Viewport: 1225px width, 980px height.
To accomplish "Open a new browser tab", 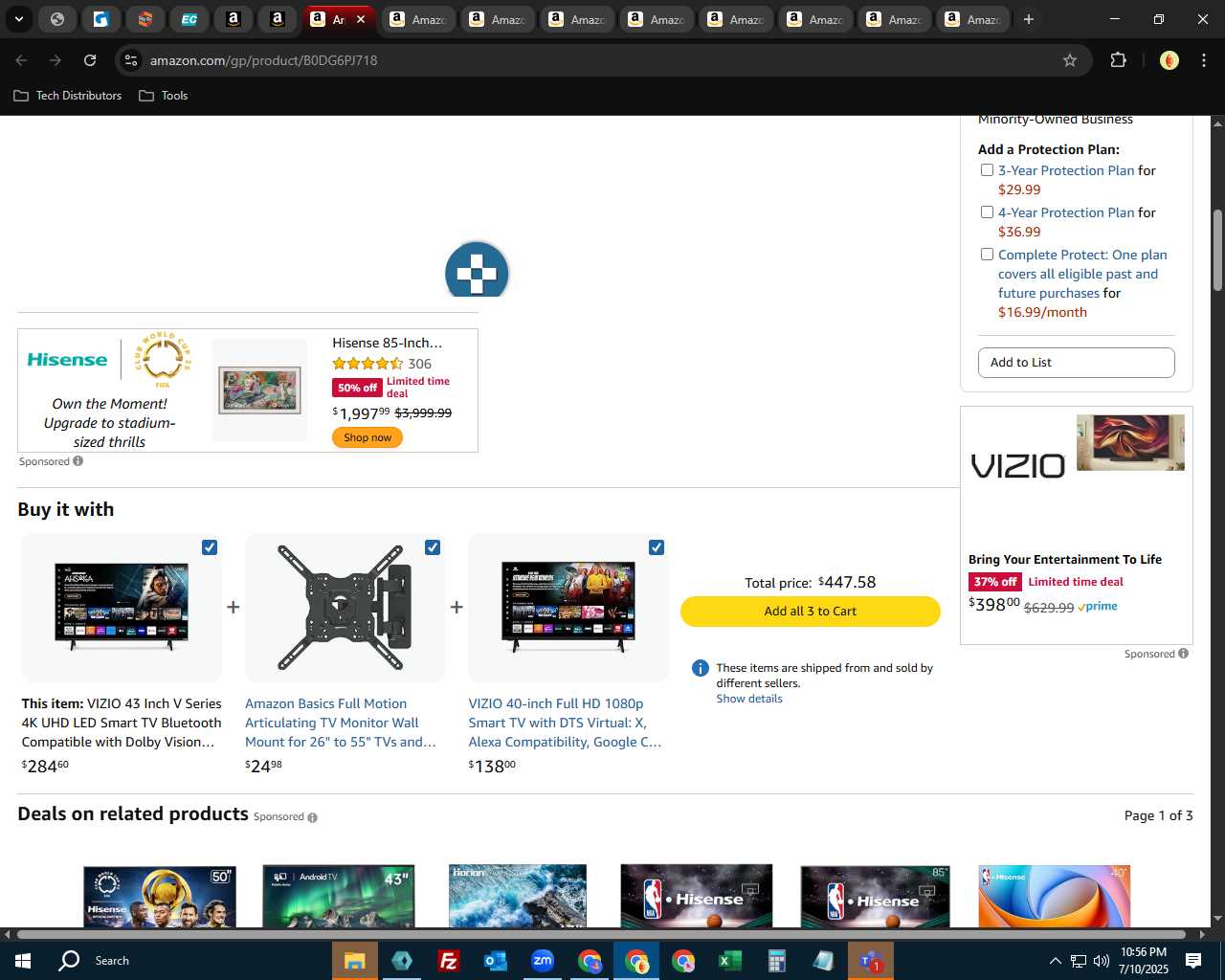I will (1029, 19).
